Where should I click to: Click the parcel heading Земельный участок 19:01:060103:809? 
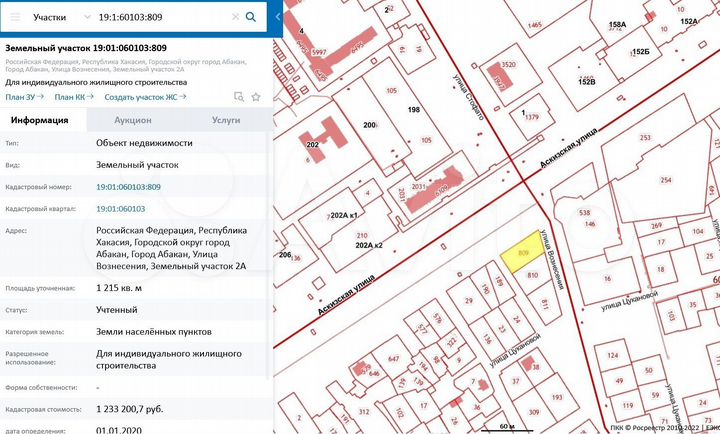click(x=86, y=48)
